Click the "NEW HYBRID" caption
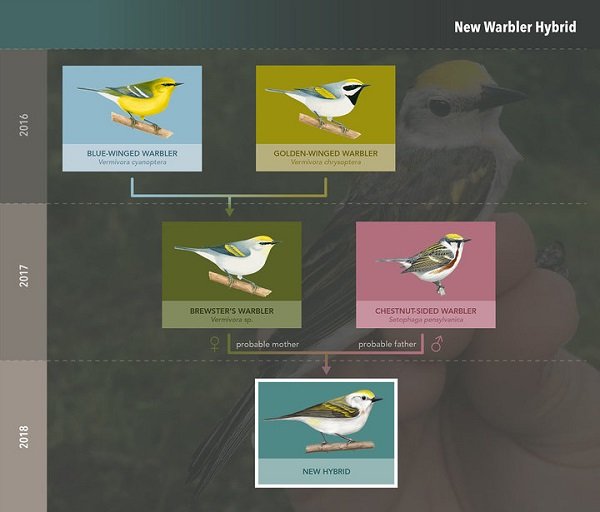Screen dimensions: 600x512 pyautogui.click(x=326, y=470)
